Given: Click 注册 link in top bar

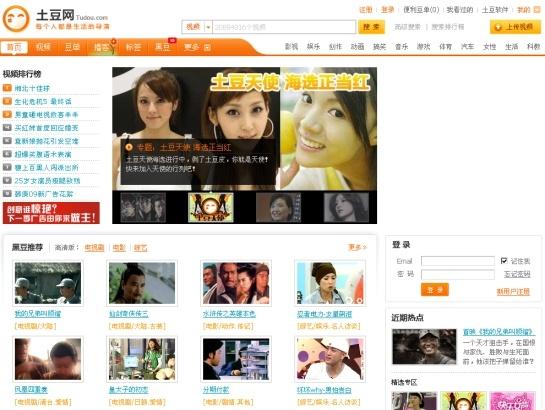Looking at the screenshot, I should pos(366,10).
